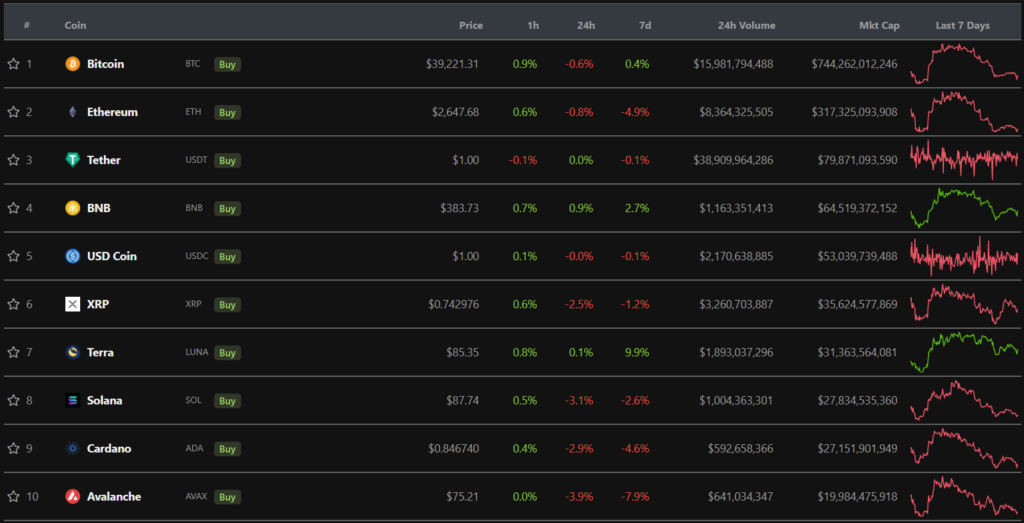Click the Bitcoin coin logo icon

[x=72, y=64]
